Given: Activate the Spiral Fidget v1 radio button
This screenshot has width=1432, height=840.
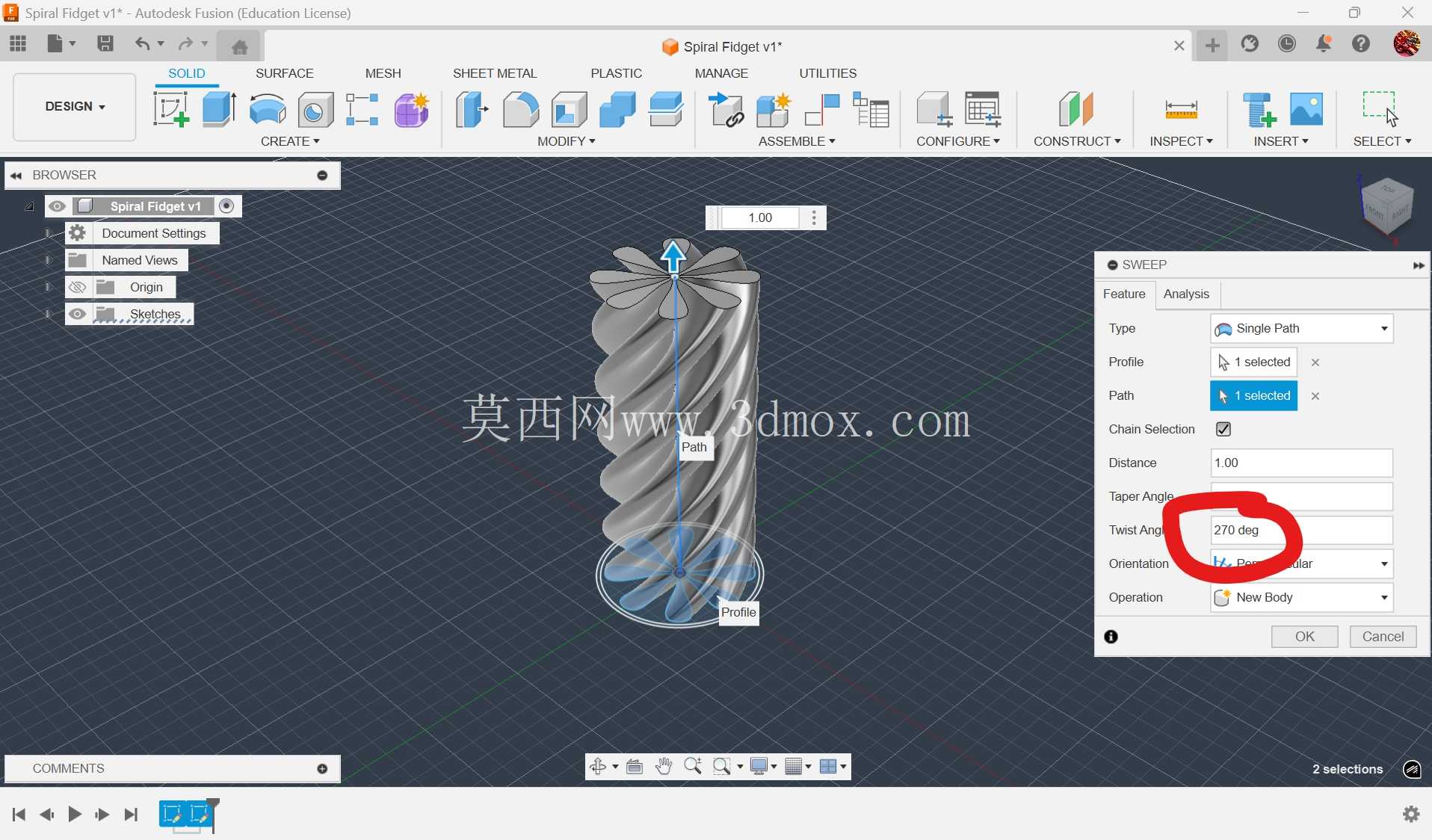Looking at the screenshot, I should pyautogui.click(x=227, y=206).
